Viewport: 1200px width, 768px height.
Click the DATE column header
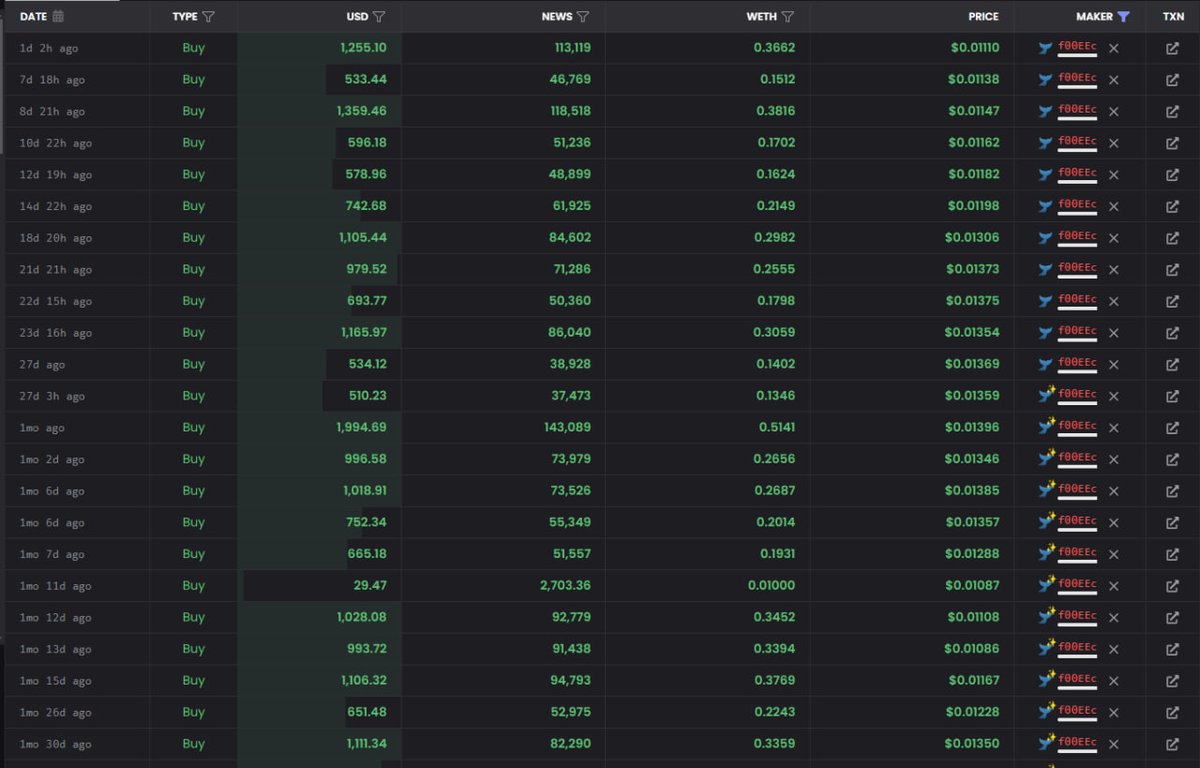tap(34, 16)
